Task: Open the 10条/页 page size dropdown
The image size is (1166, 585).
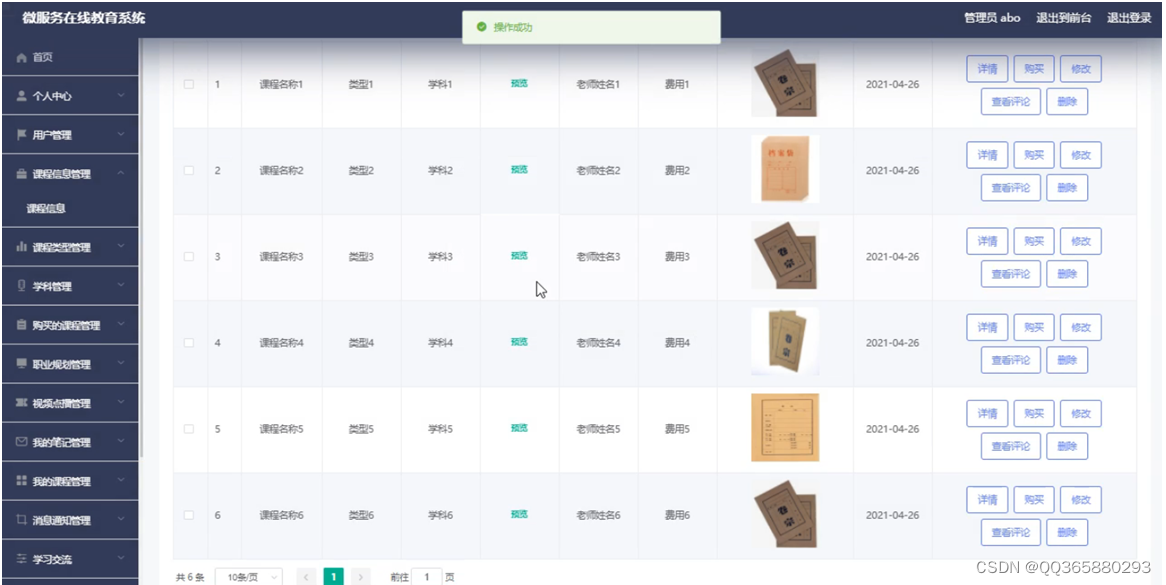Action: click(250, 576)
